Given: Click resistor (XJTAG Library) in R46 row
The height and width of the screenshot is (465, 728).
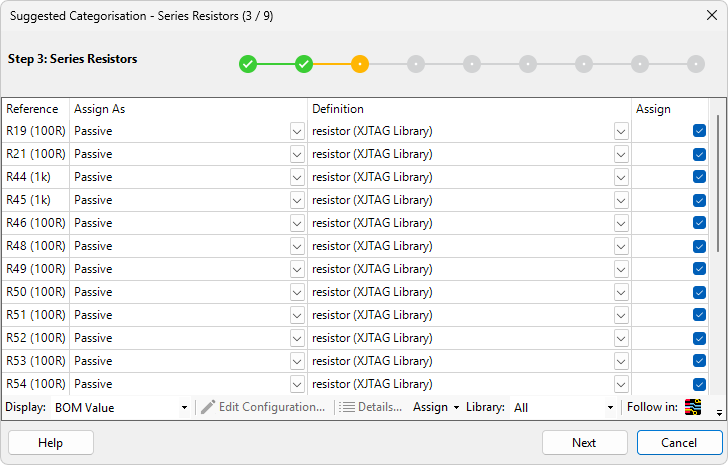Looking at the screenshot, I should tap(372, 223).
